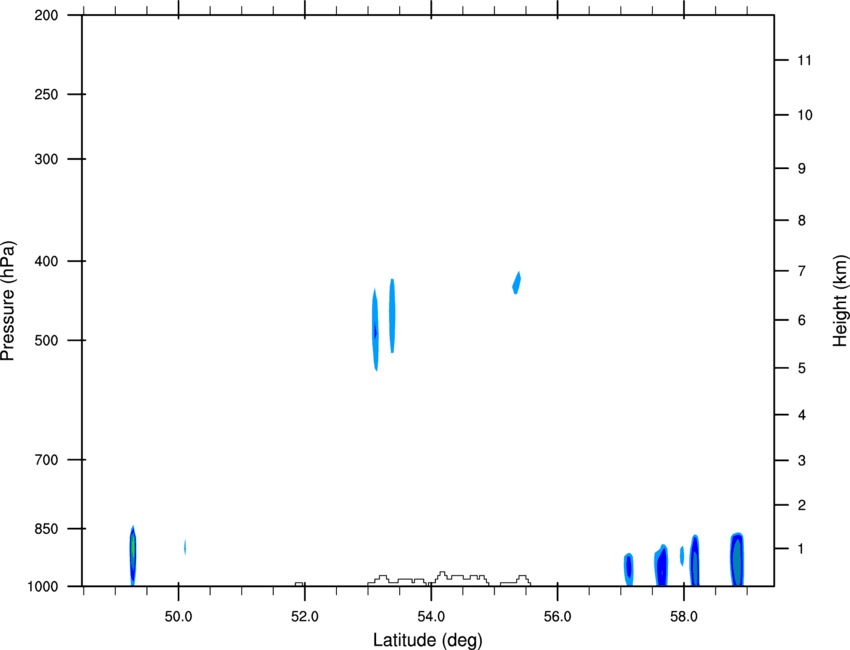850x650 pixels.
Task: Pick the 8 km height tick label
Action: click(x=802, y=220)
